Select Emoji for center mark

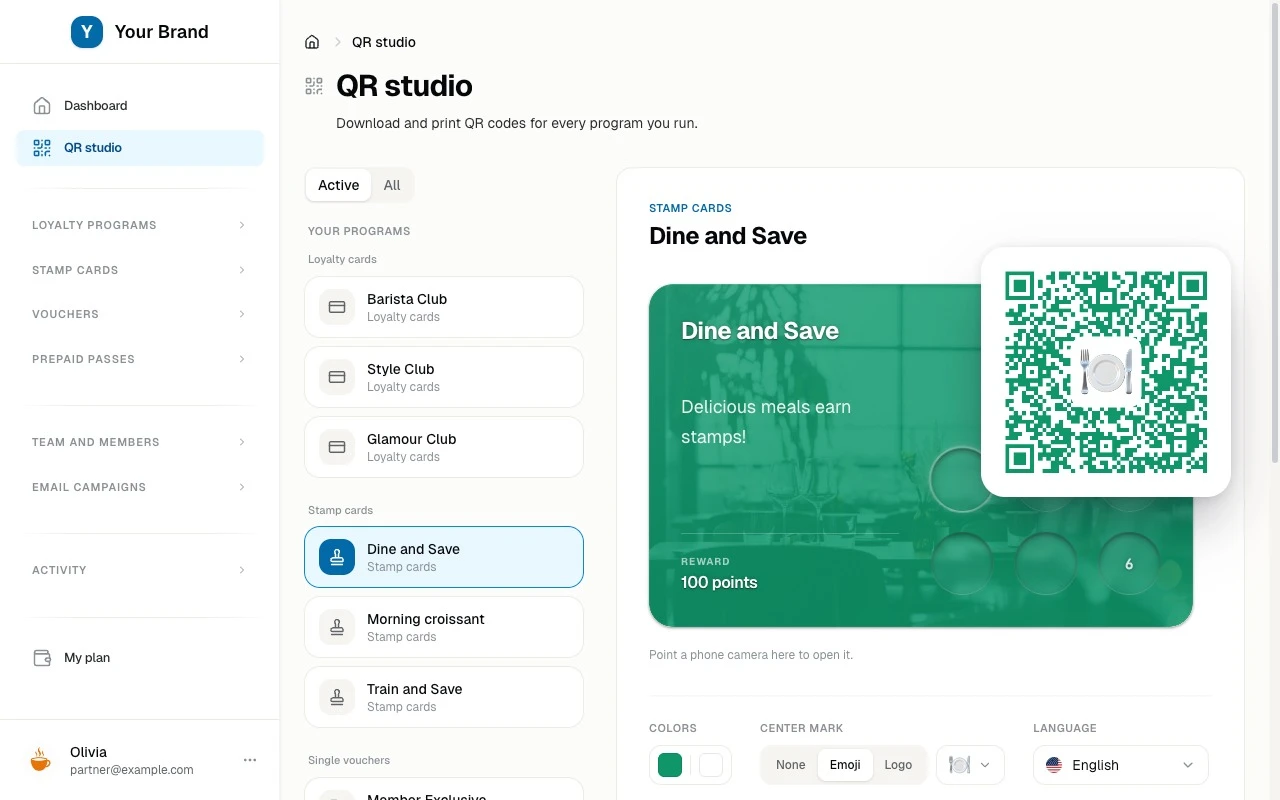[x=845, y=765]
